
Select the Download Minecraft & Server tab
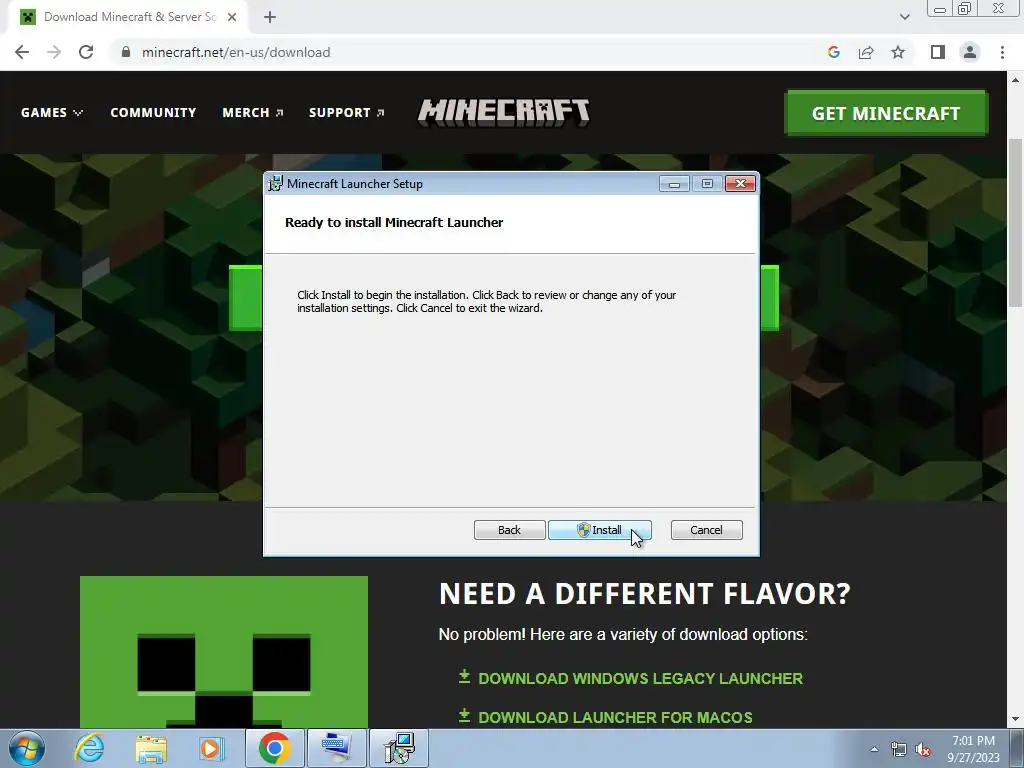(x=127, y=17)
